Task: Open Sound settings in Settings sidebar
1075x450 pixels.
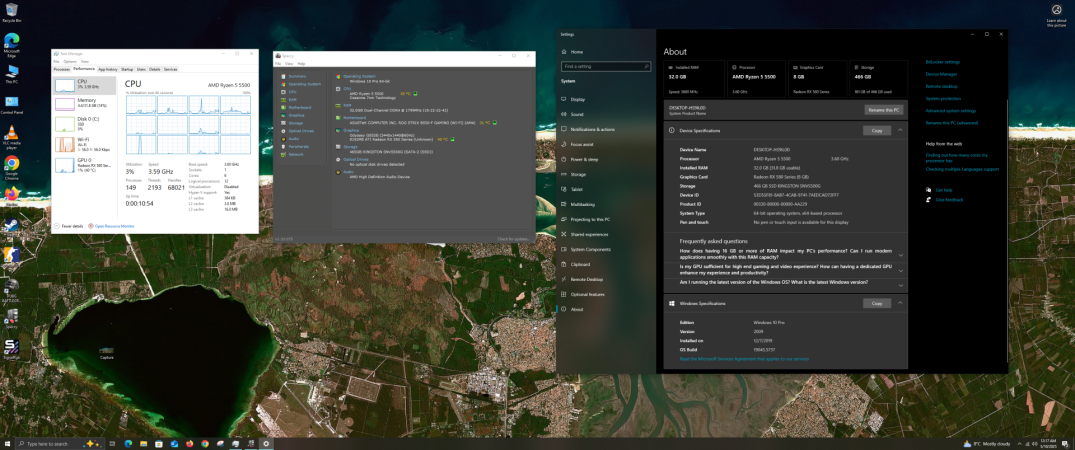Action: pyautogui.click(x=606, y=115)
